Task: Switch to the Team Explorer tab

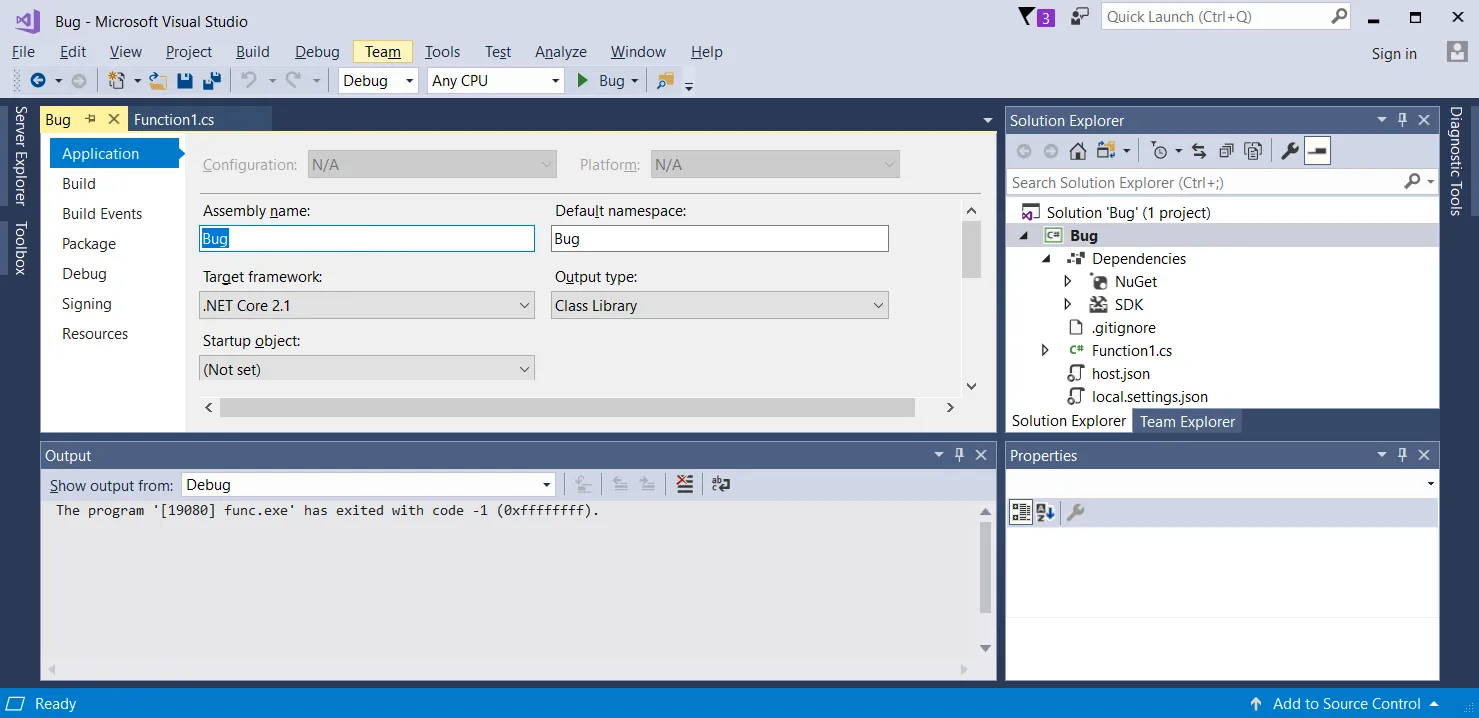Action: (x=1187, y=421)
